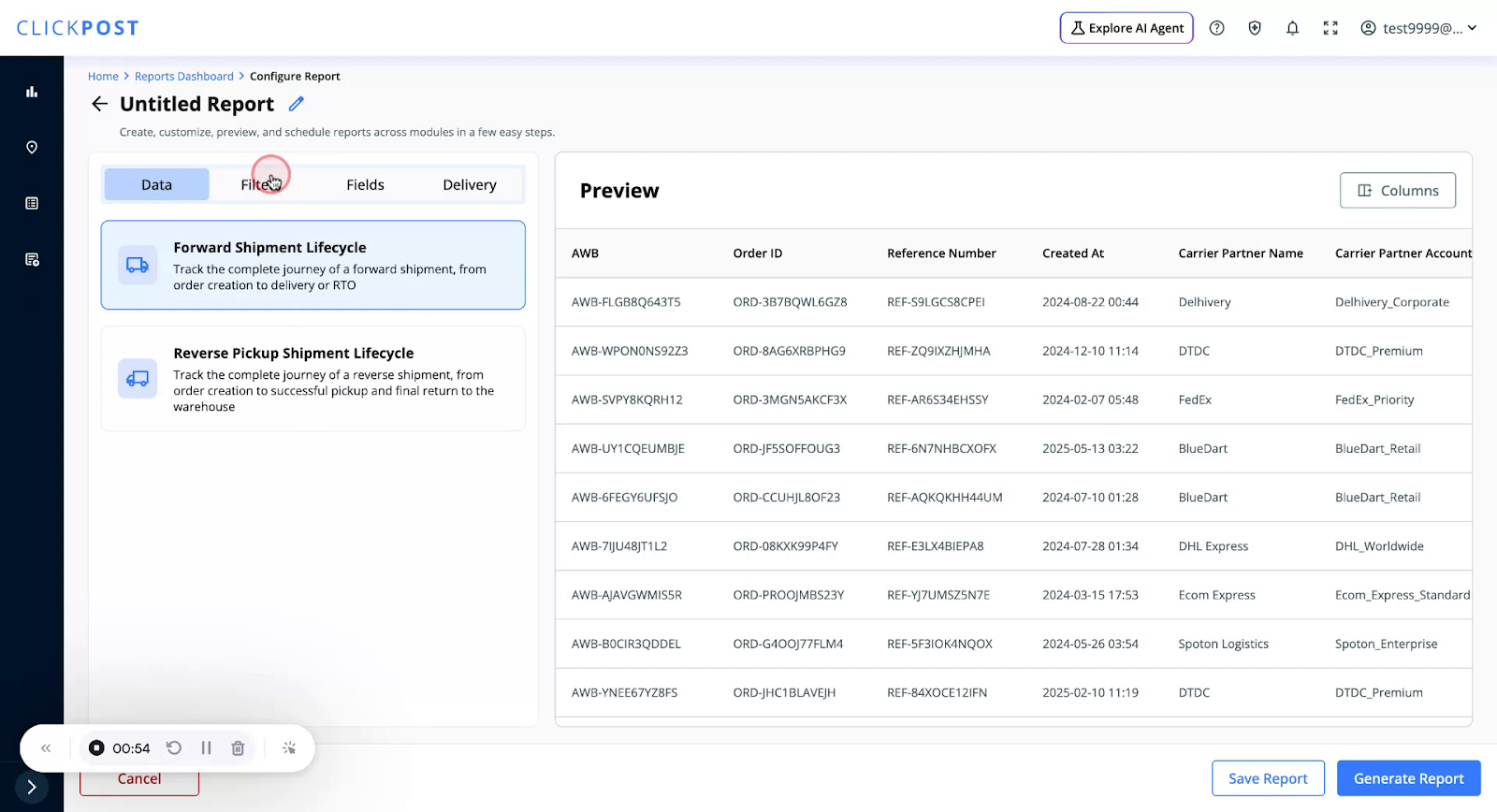Toggle the click effects sparkle icon
Screen dimensions: 1497x812
click(289, 748)
